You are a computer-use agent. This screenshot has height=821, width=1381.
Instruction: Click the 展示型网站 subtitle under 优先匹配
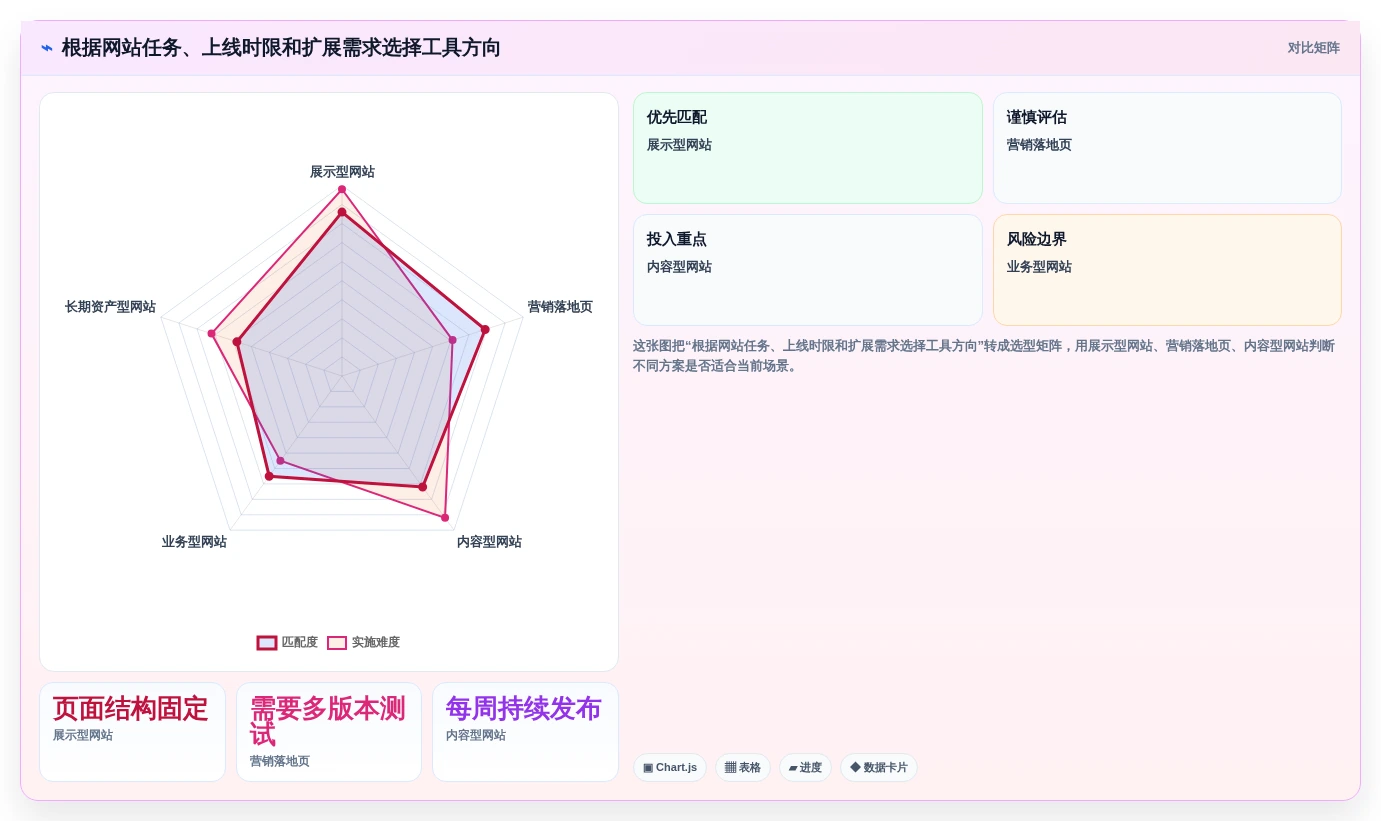(679, 145)
